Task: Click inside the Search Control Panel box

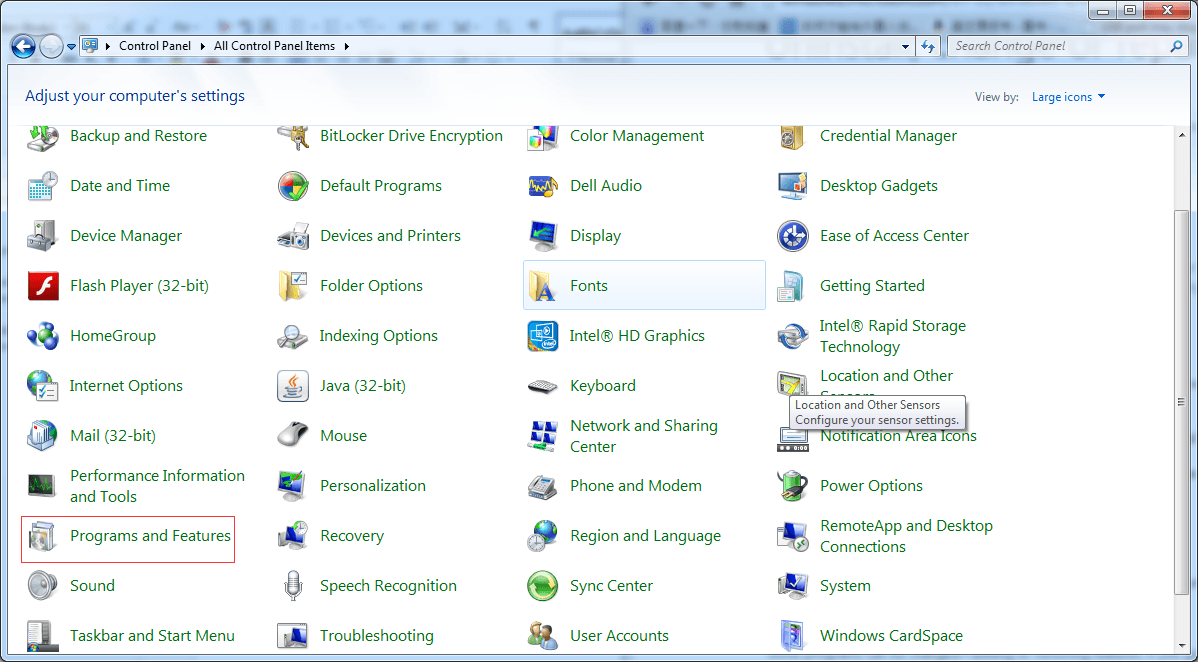Action: click(x=1050, y=46)
